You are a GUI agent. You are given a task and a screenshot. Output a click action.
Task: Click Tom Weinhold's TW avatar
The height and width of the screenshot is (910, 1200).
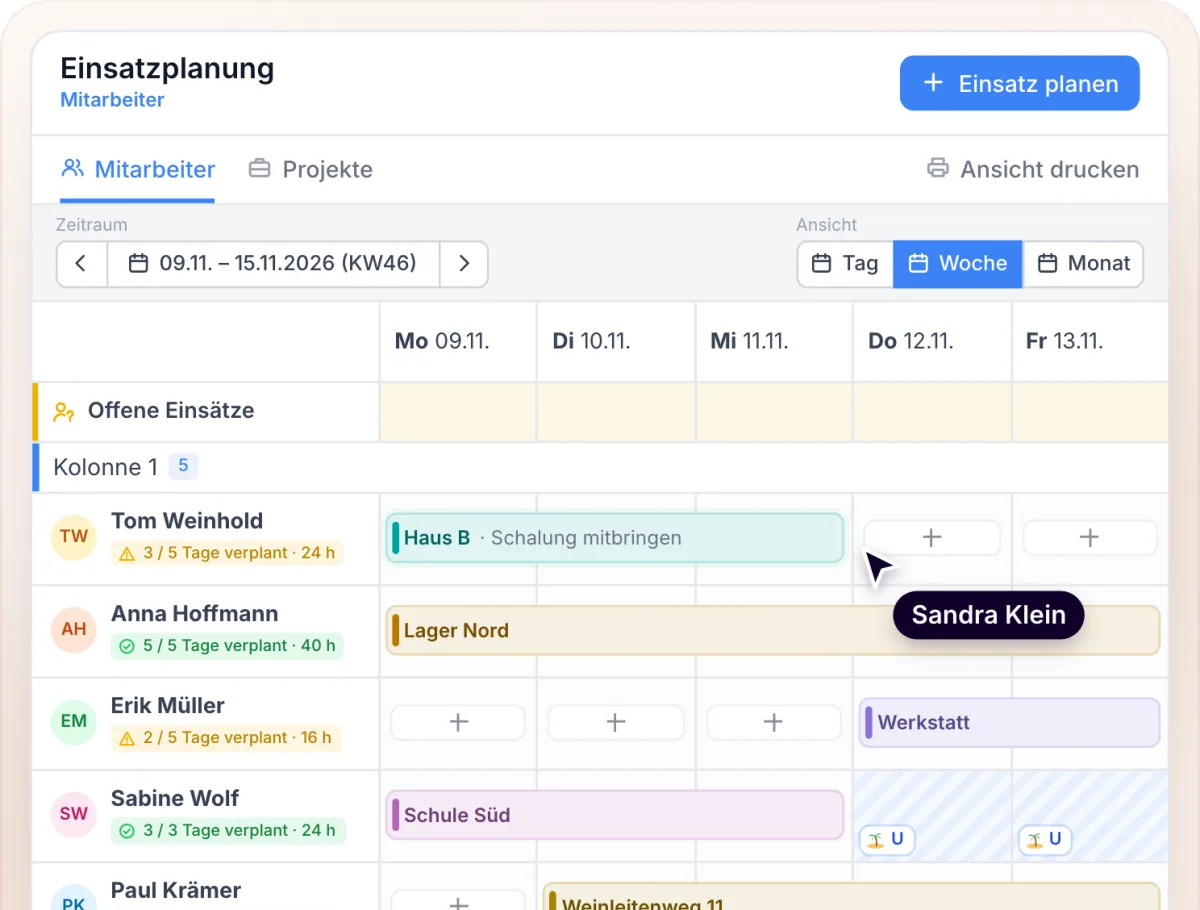[x=74, y=536]
